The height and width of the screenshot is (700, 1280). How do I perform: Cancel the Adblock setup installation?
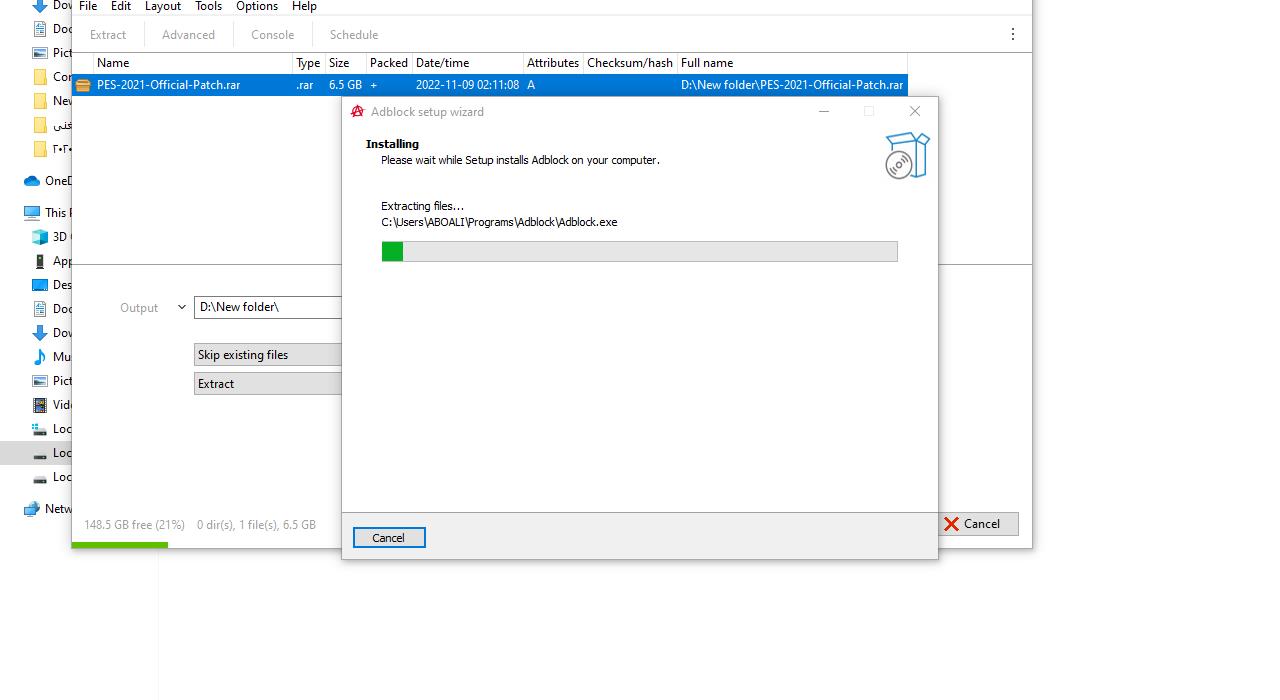tap(389, 538)
